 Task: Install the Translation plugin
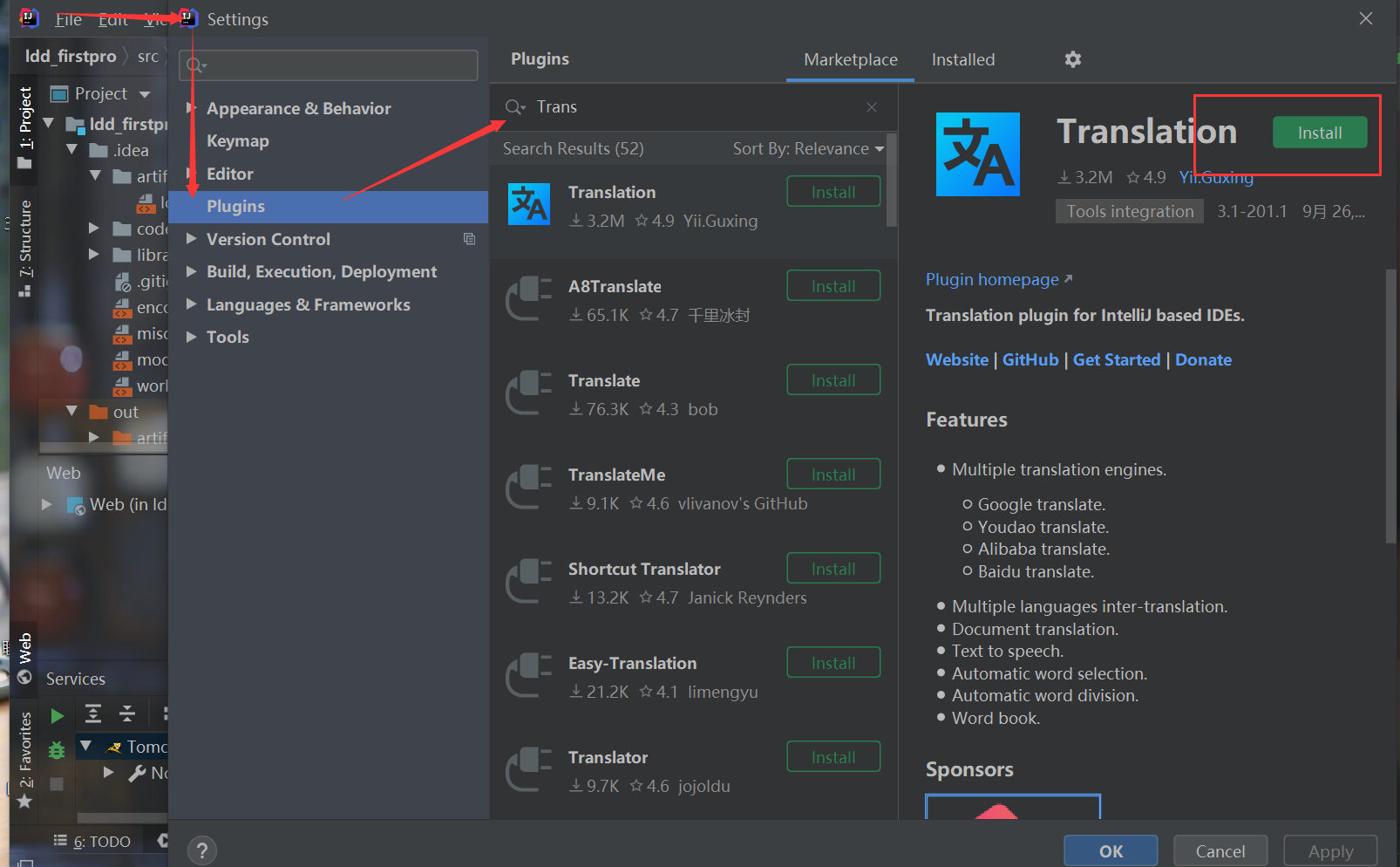pos(1319,133)
